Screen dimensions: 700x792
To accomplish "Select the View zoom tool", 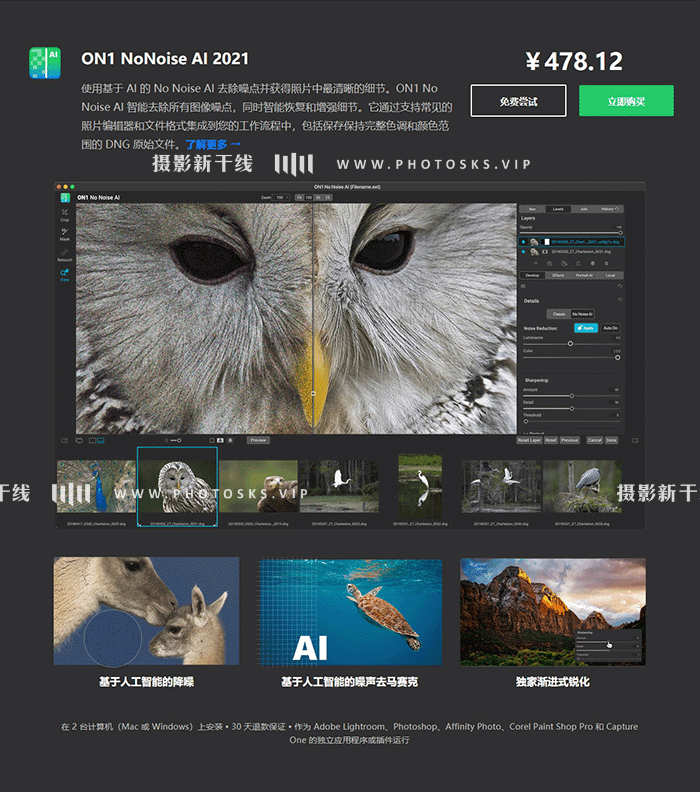I will click(65, 274).
